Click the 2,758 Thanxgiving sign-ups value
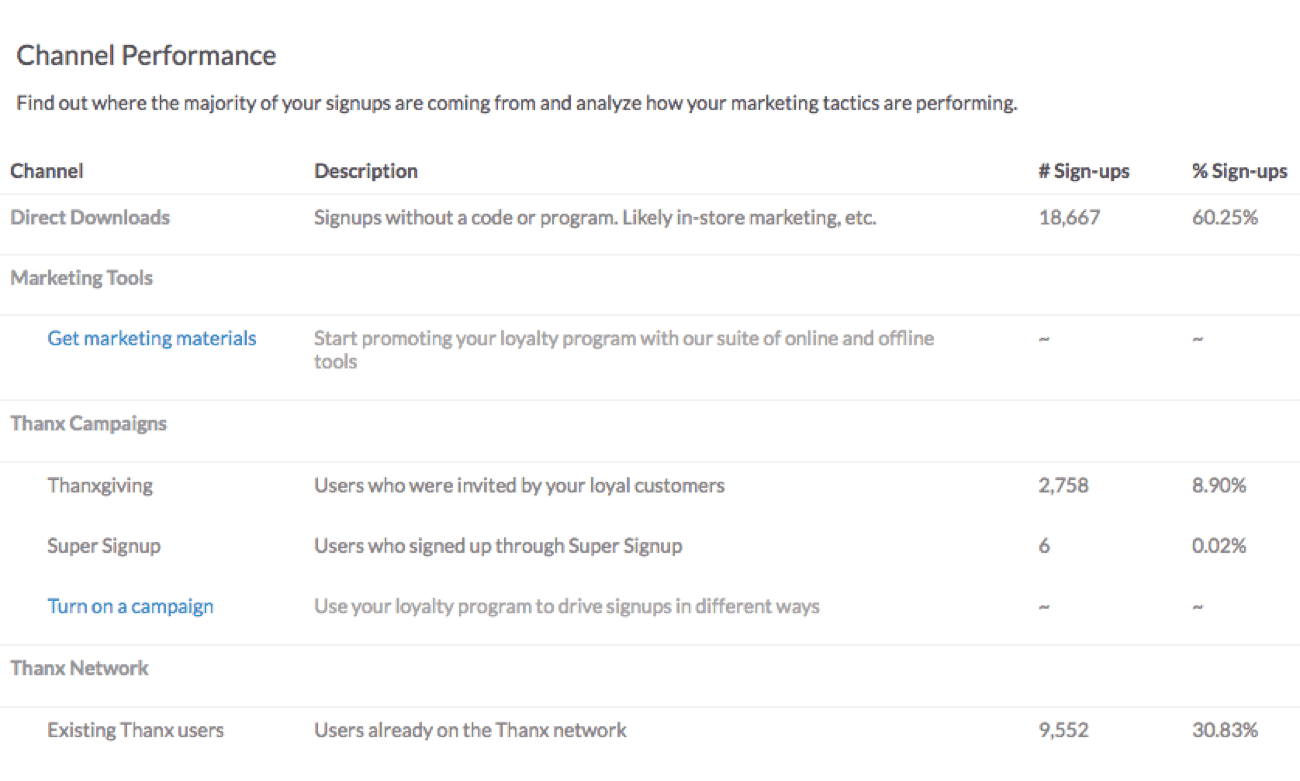This screenshot has height=781, width=1300. click(1064, 486)
